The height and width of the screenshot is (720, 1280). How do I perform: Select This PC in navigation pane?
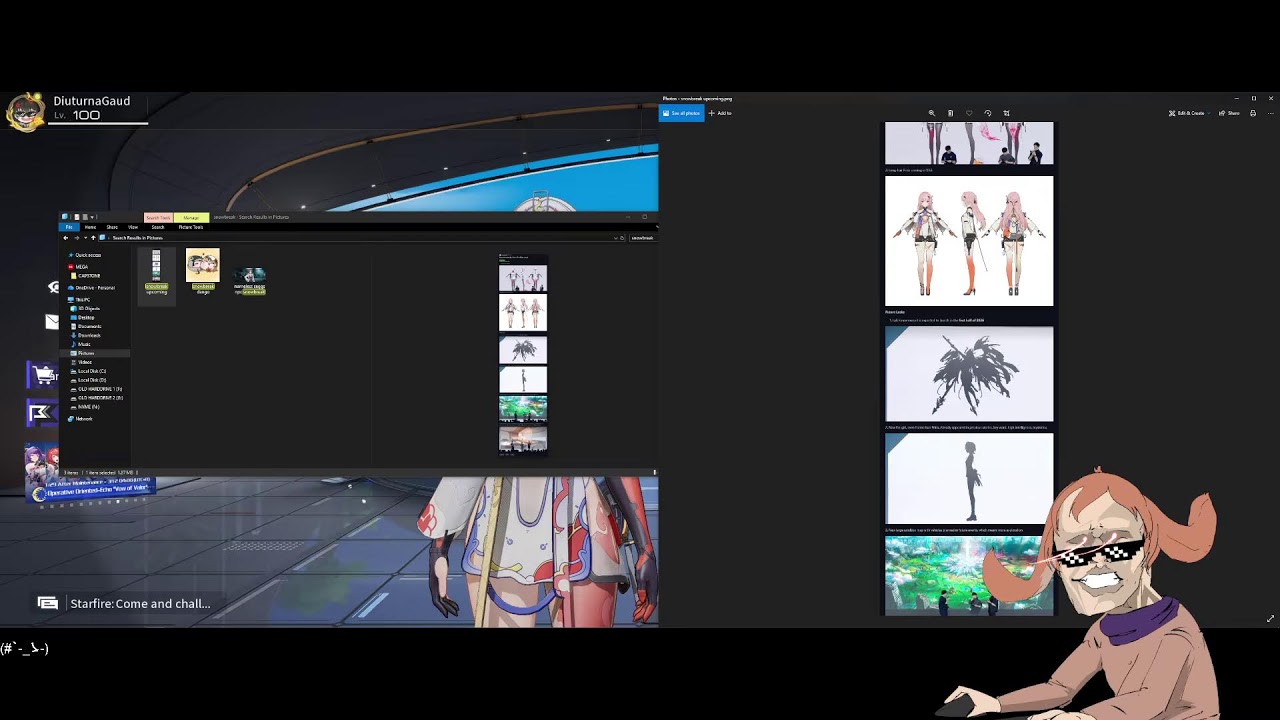pos(80,300)
